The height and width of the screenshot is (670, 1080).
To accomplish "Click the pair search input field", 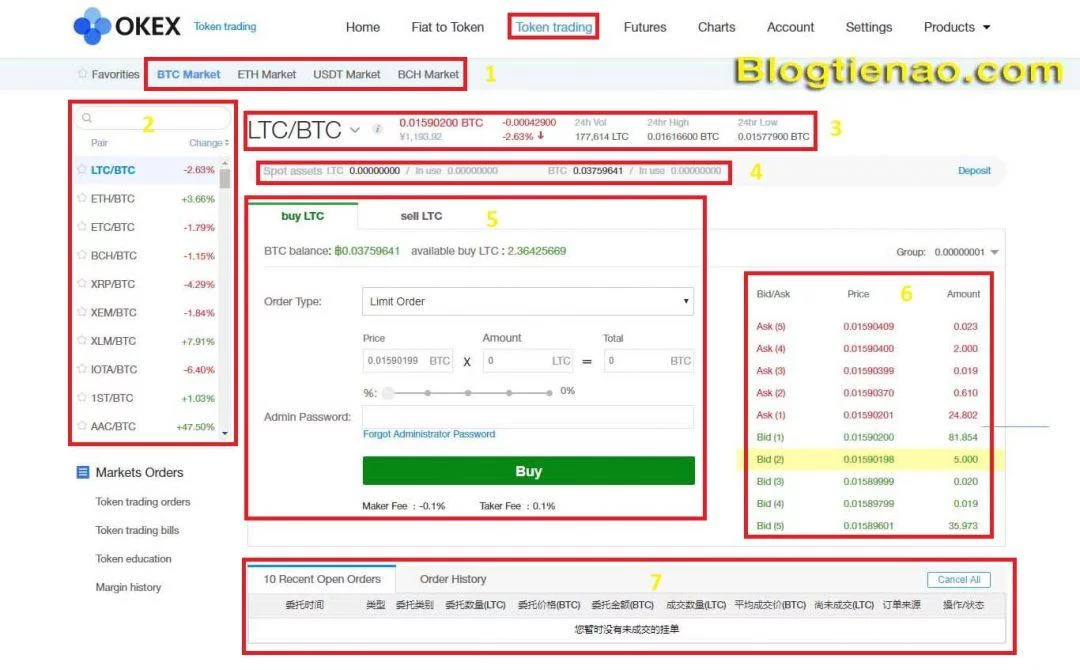I will (x=152, y=118).
